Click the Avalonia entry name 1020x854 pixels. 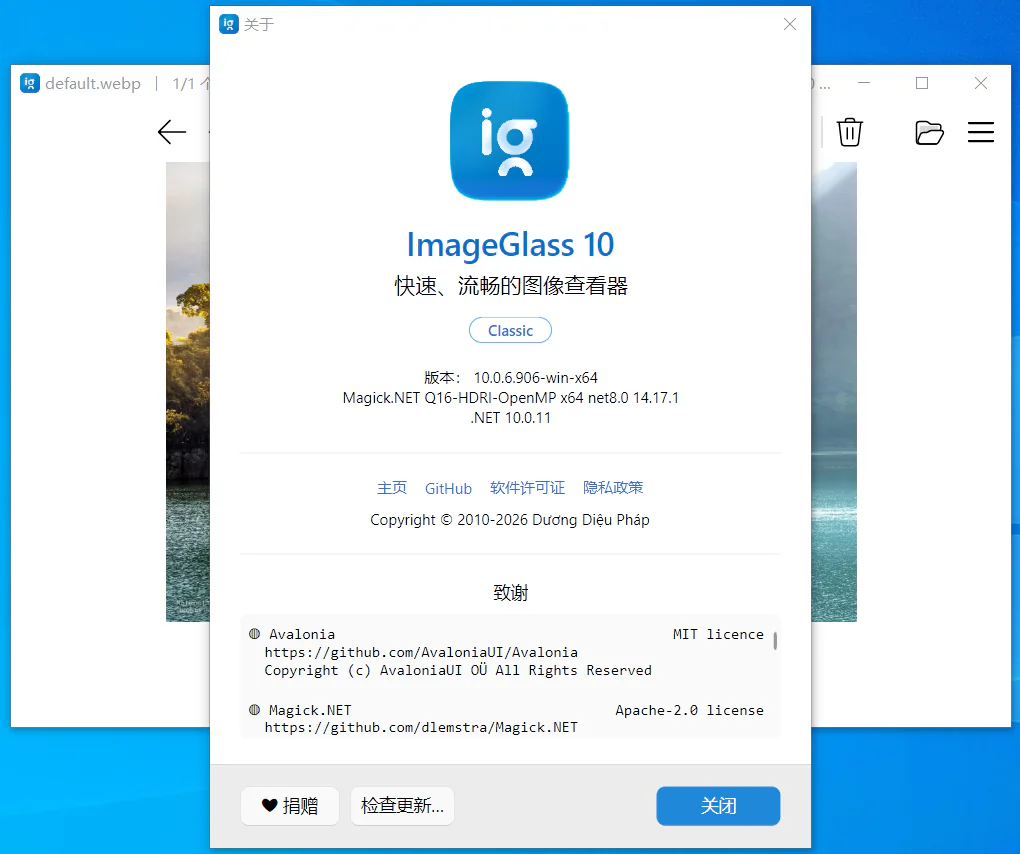[x=302, y=634]
